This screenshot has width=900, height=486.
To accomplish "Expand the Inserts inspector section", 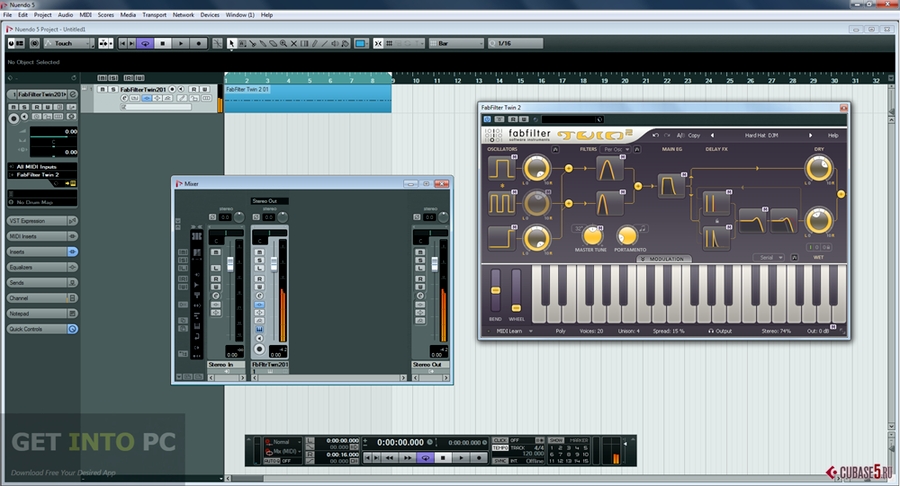I will pyautogui.click(x=42, y=252).
